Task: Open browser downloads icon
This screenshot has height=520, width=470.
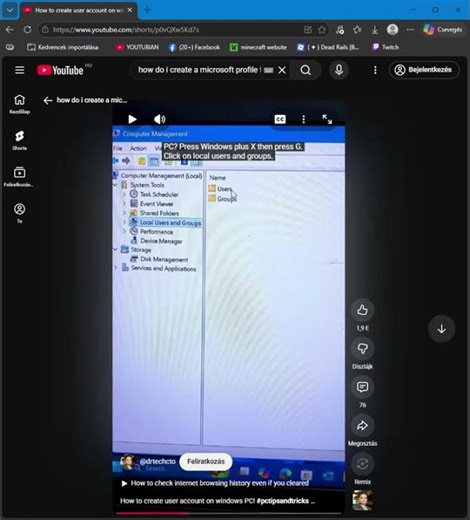Action: 375,30
